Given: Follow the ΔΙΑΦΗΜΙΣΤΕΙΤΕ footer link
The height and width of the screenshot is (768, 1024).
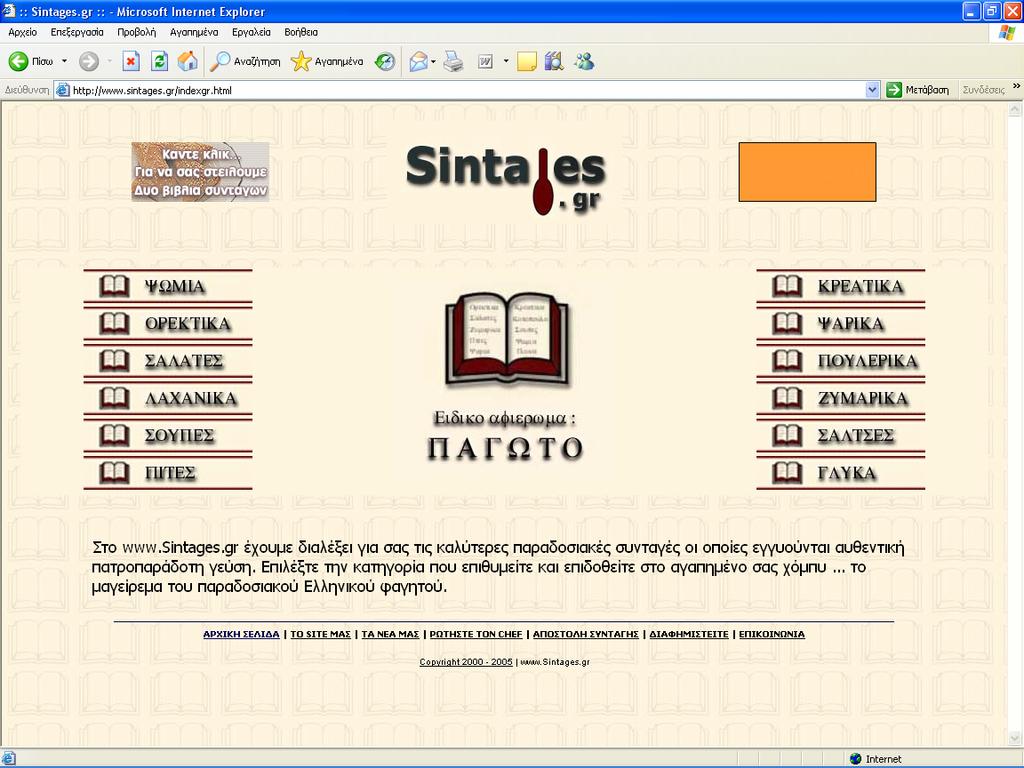Looking at the screenshot, I should pyautogui.click(x=688, y=634).
